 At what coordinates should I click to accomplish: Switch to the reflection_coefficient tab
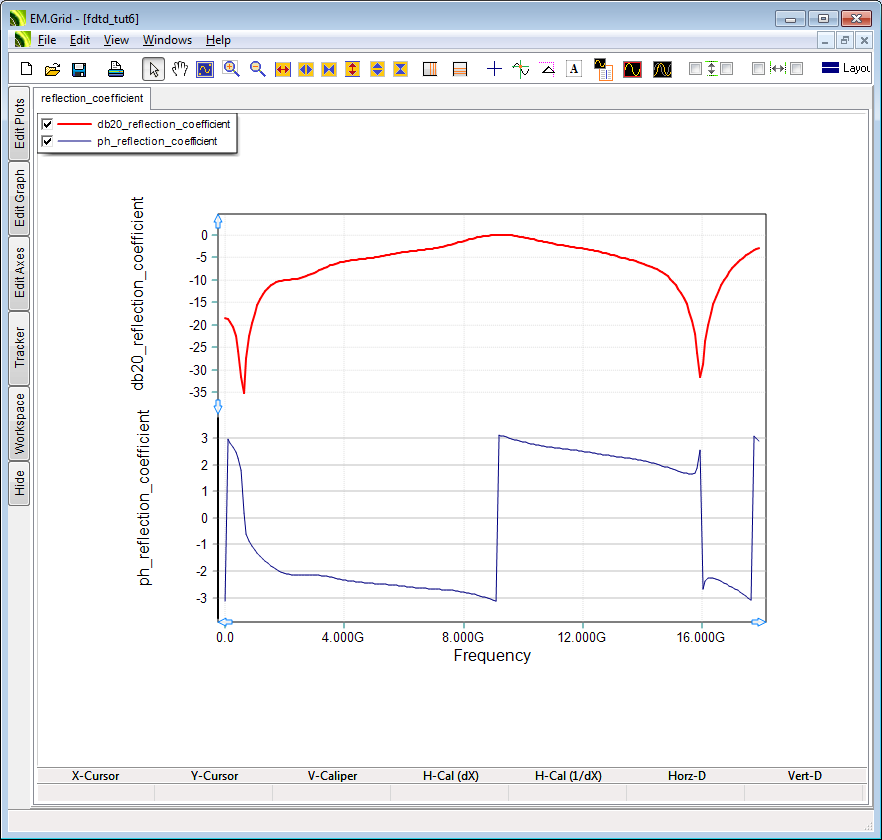(x=92, y=98)
